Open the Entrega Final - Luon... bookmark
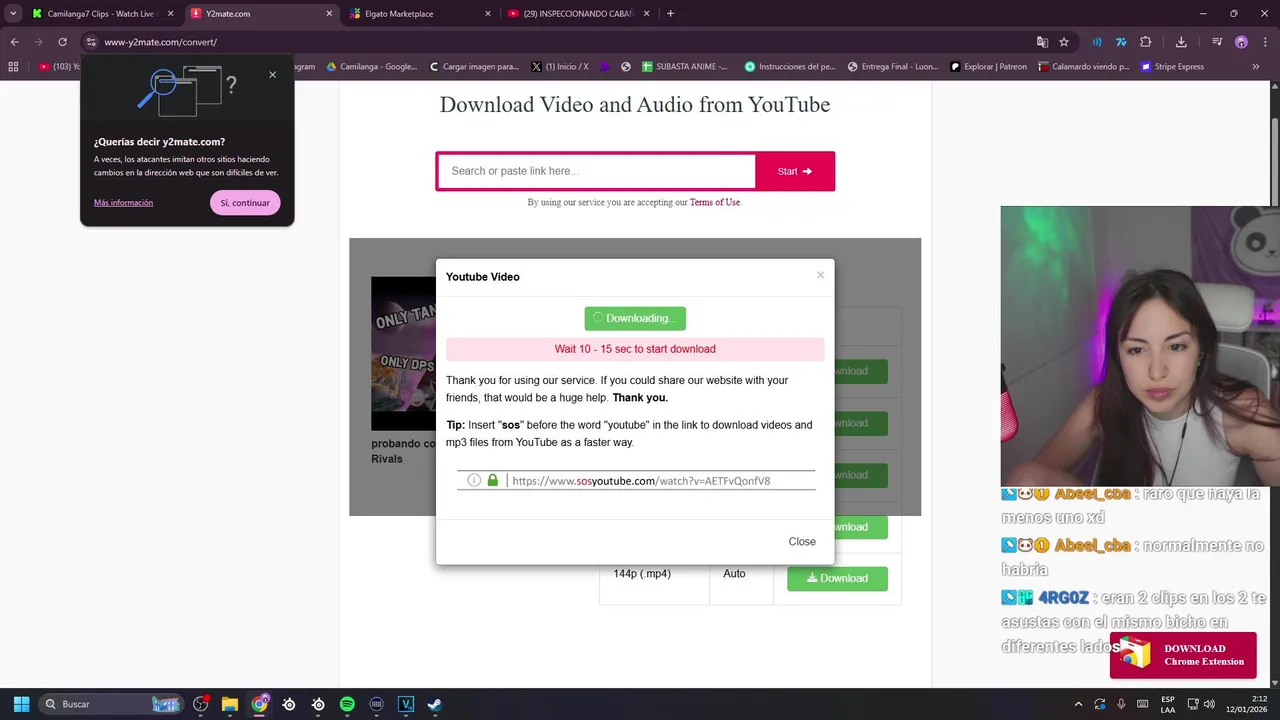 893,67
